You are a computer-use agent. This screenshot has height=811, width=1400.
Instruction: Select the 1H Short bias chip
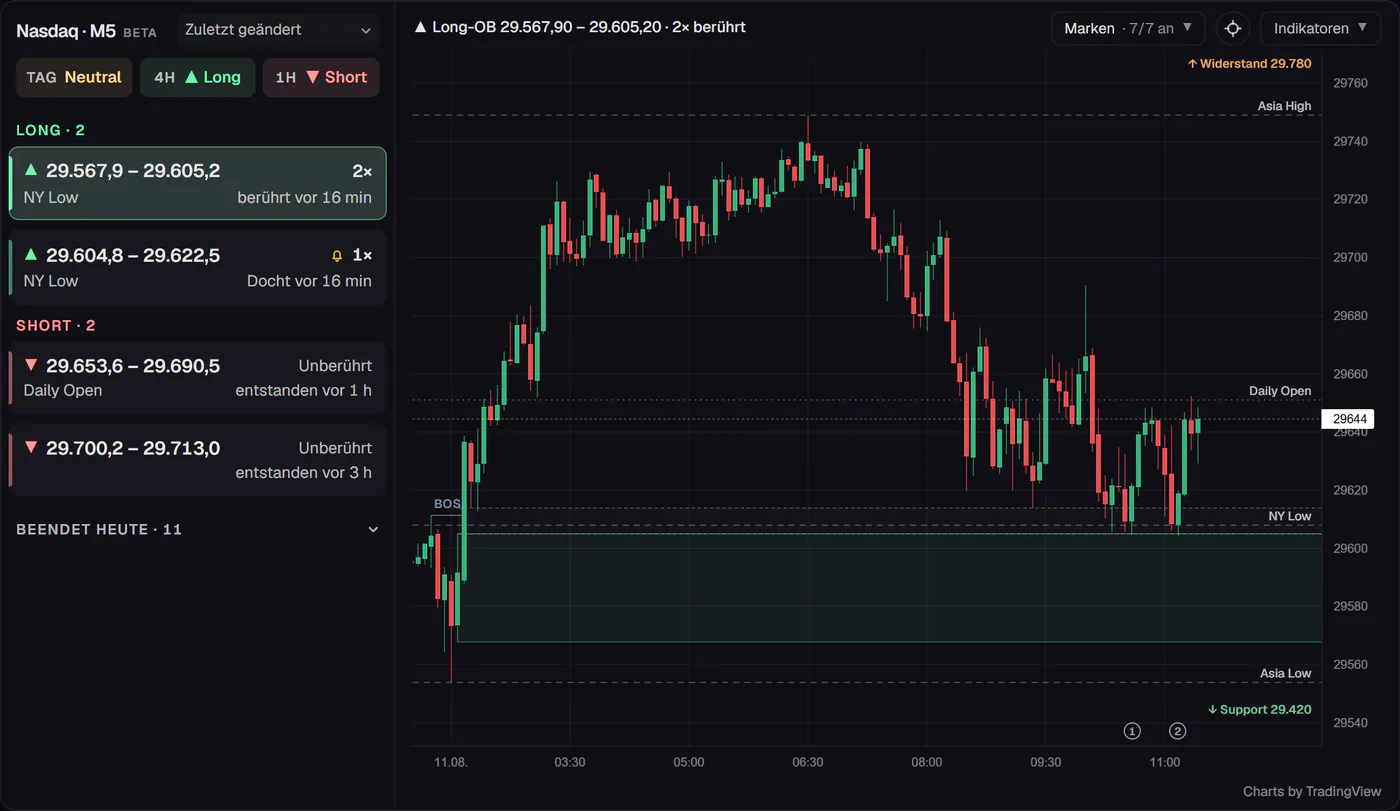tap(321, 77)
